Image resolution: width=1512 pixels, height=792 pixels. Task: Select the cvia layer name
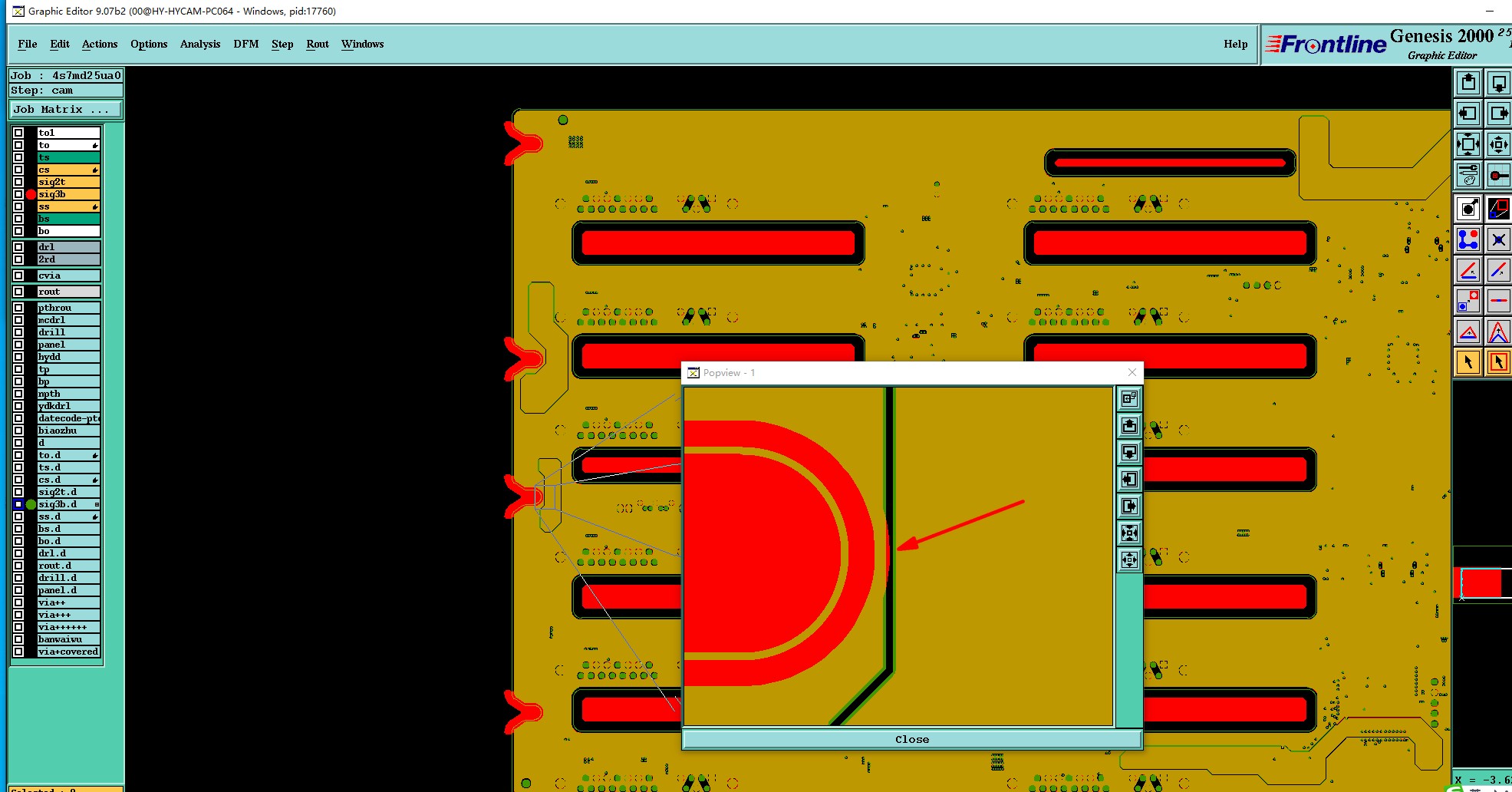pyautogui.click(x=68, y=276)
